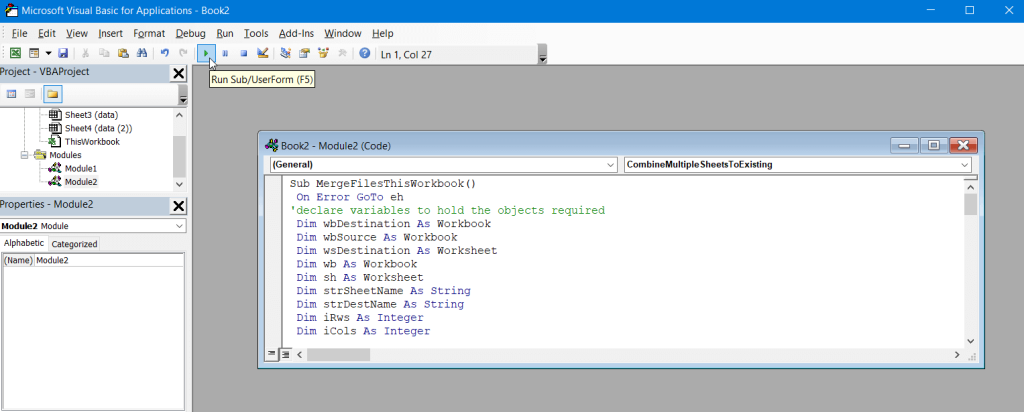Click the Insert UserForm toolbar icon

[34, 54]
